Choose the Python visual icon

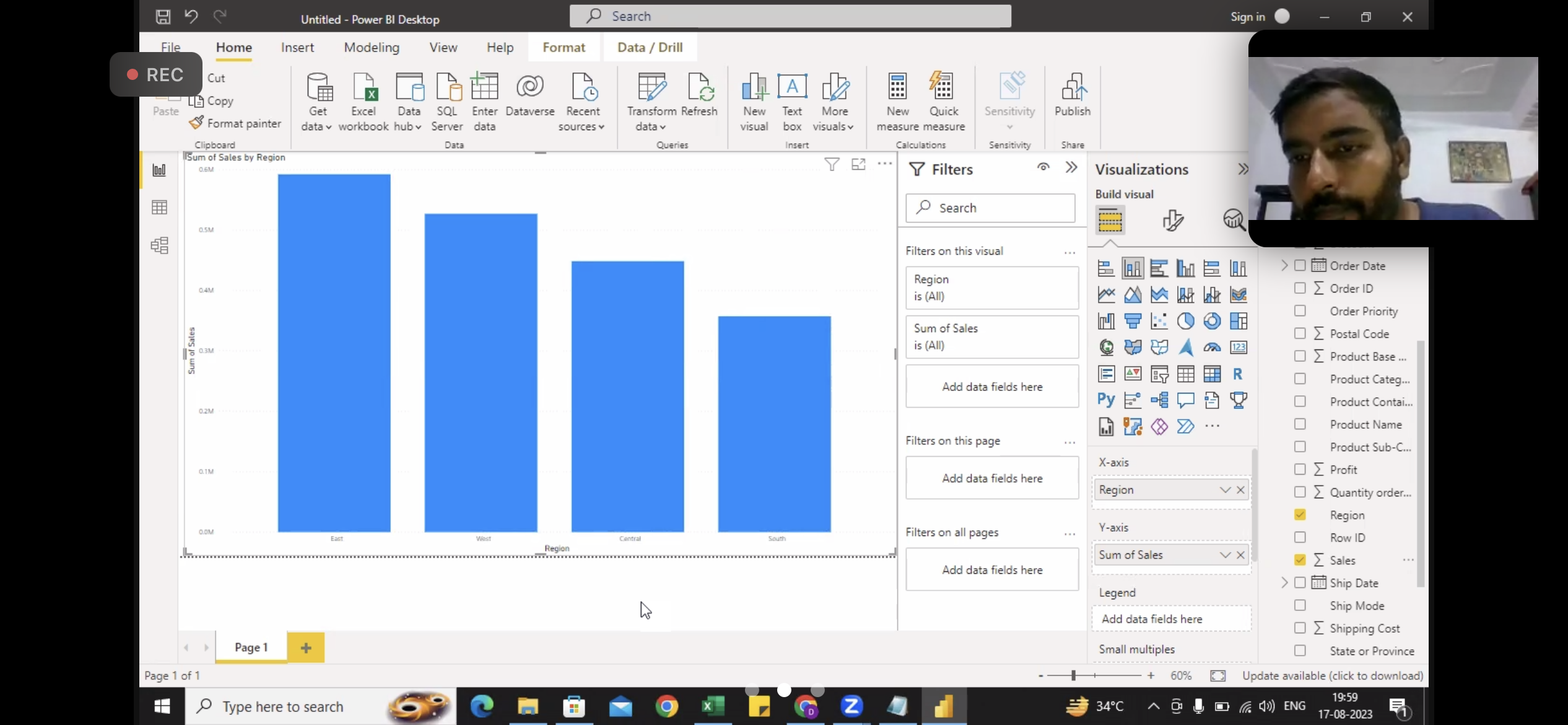click(1106, 400)
